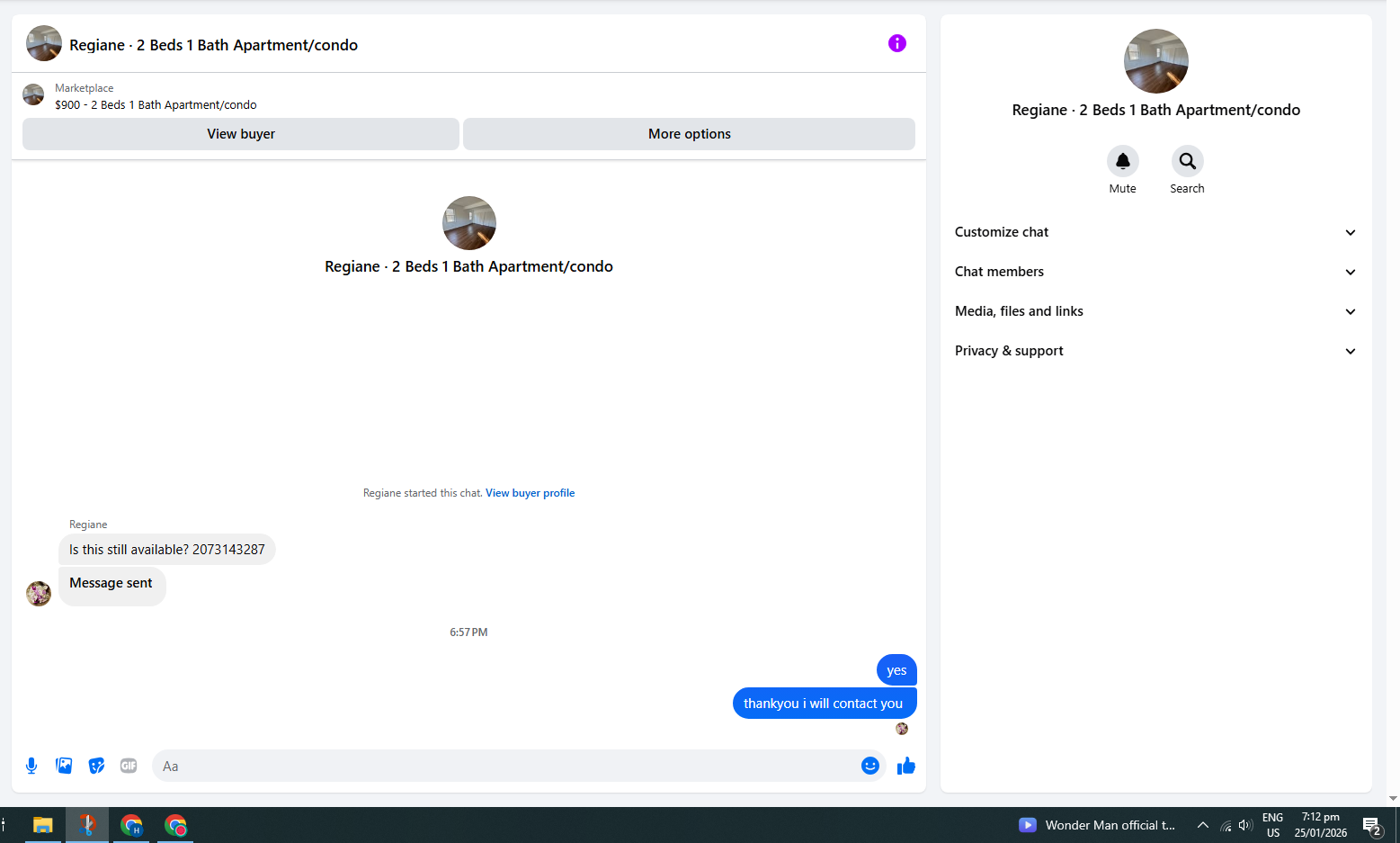Viewport: 1400px width, 843px height.
Task: Click the 'thankyou i will contact you' message
Action: 824,704
